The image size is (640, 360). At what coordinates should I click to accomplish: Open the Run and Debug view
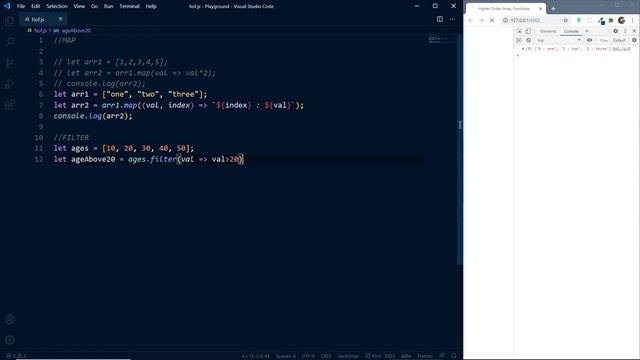click(x=9, y=84)
